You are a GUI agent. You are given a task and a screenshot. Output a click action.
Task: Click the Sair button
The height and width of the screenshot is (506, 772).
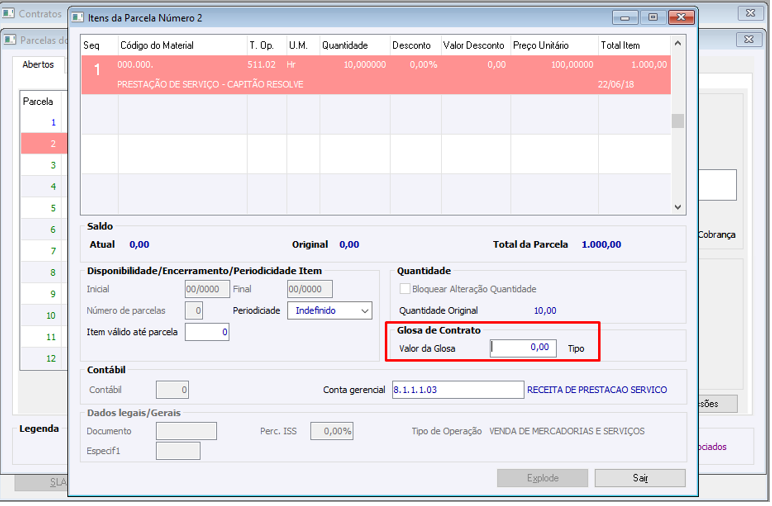pos(640,478)
